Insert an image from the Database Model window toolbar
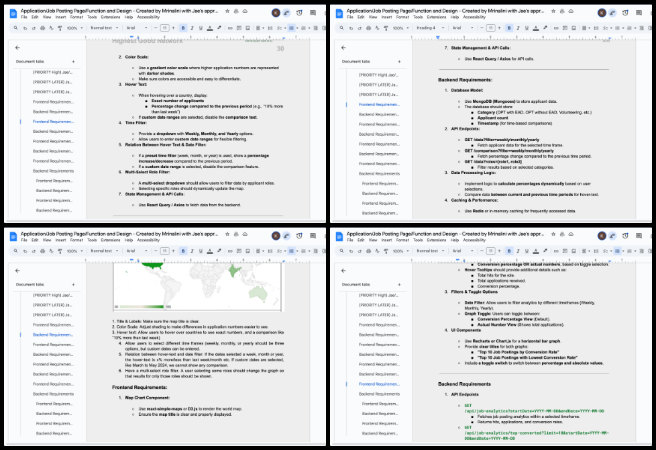Viewport: 656px width, 450px height. coord(574,28)
